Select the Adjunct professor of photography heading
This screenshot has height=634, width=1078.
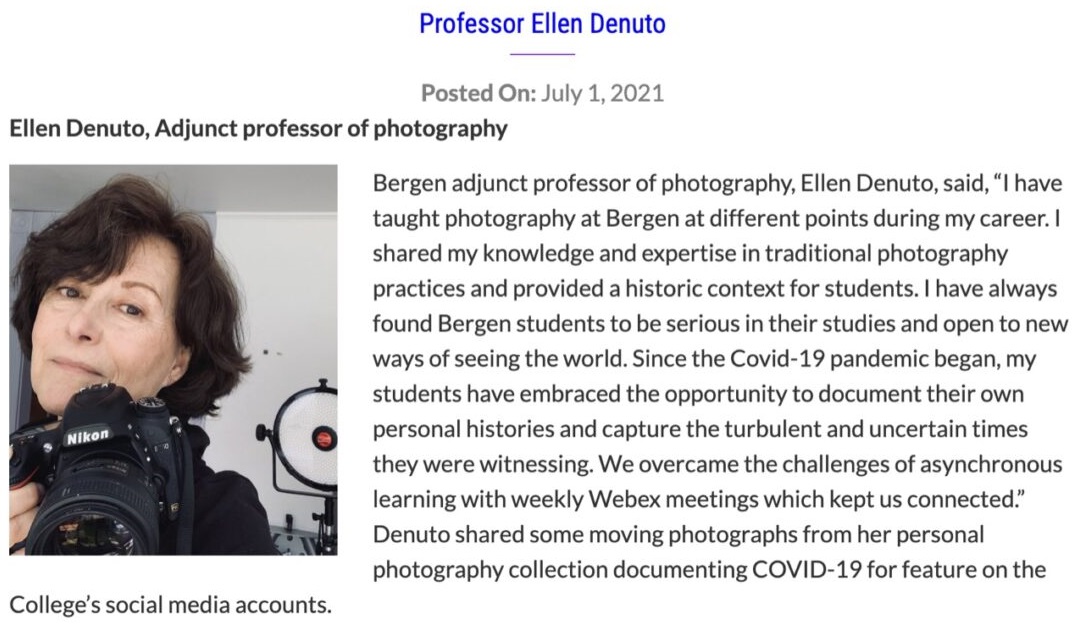(258, 129)
